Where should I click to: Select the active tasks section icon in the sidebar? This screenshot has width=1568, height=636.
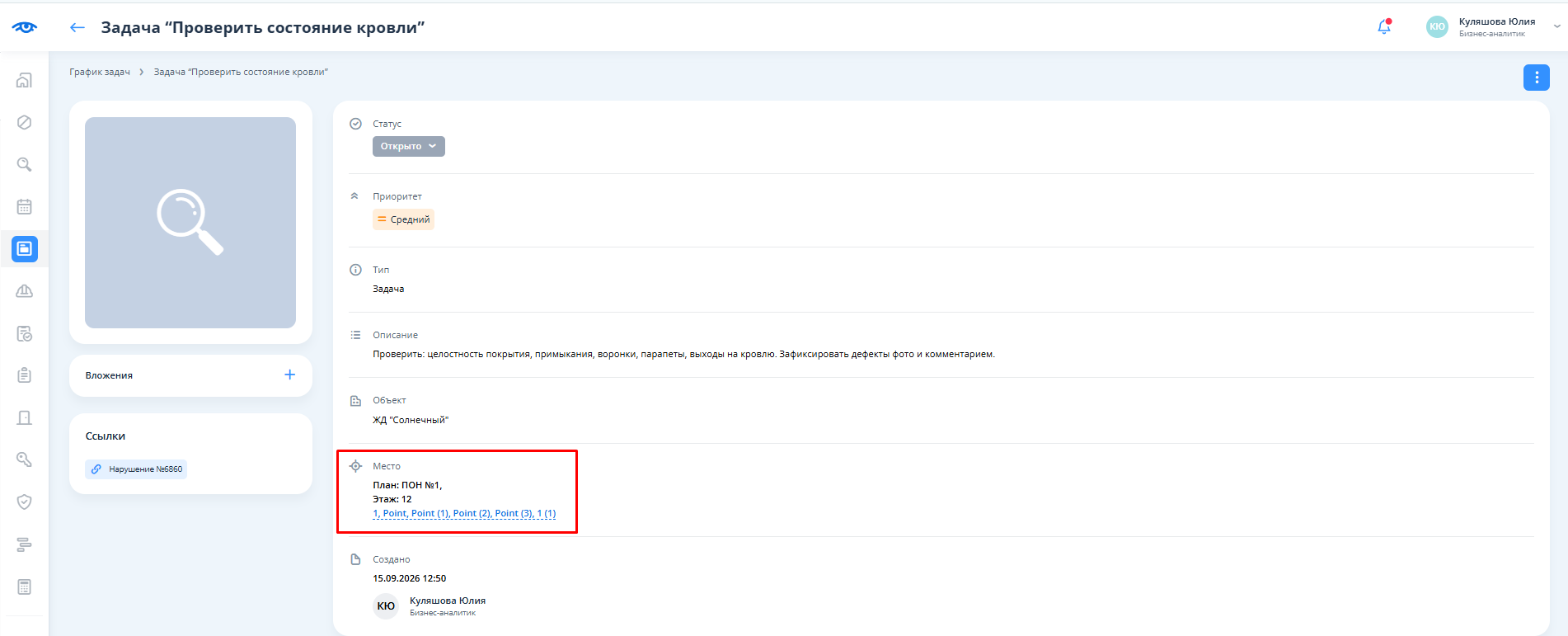point(25,248)
